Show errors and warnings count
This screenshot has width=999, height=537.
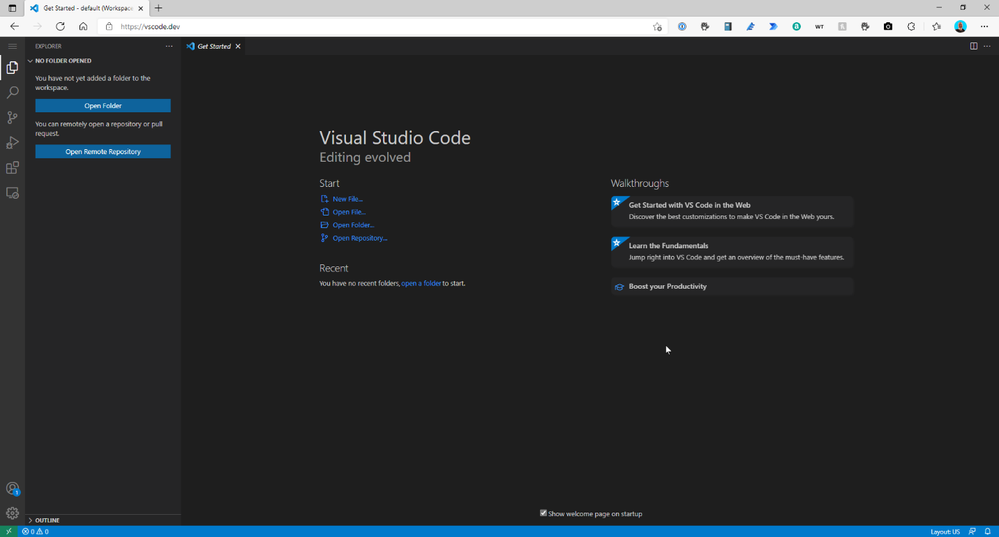click(x=35, y=531)
